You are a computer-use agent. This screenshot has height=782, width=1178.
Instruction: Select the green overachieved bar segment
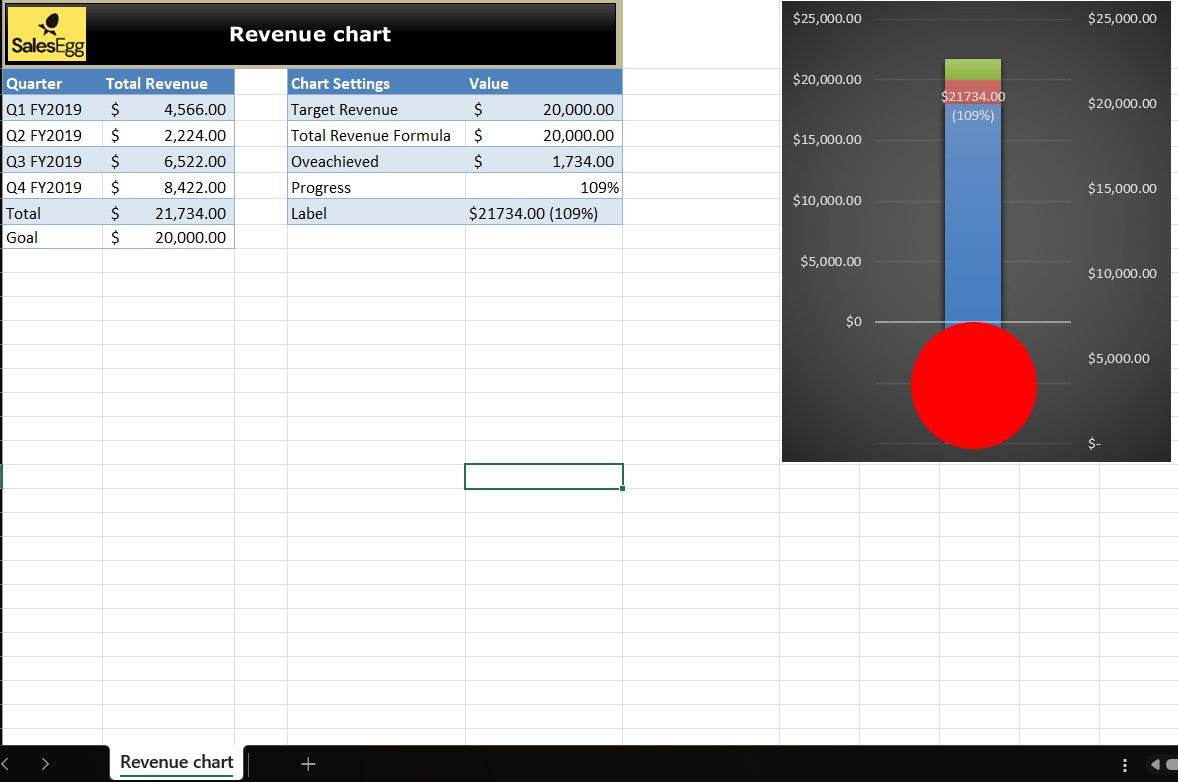pos(972,69)
